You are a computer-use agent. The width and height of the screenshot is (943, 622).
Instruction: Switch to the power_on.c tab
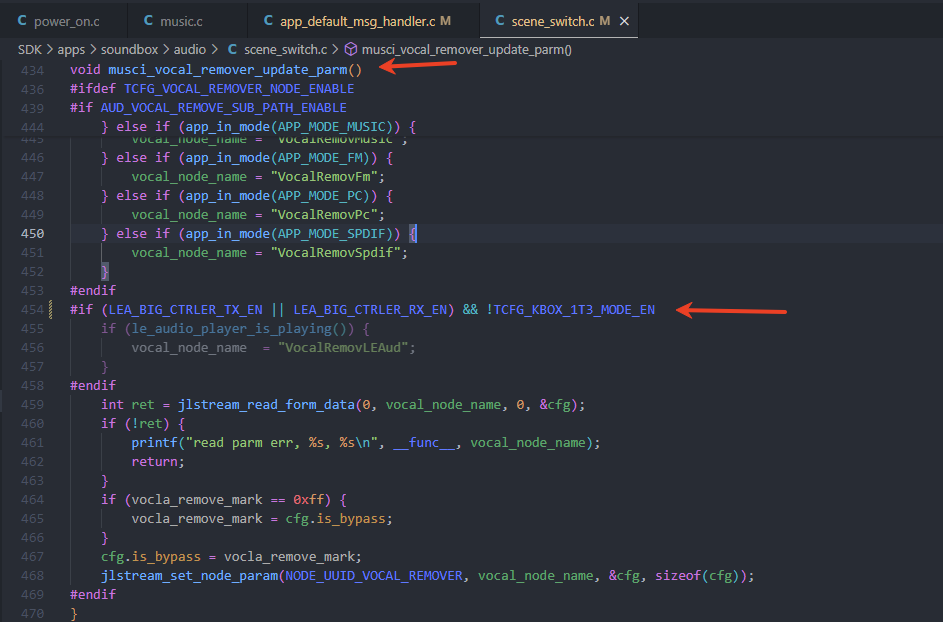pos(64,21)
